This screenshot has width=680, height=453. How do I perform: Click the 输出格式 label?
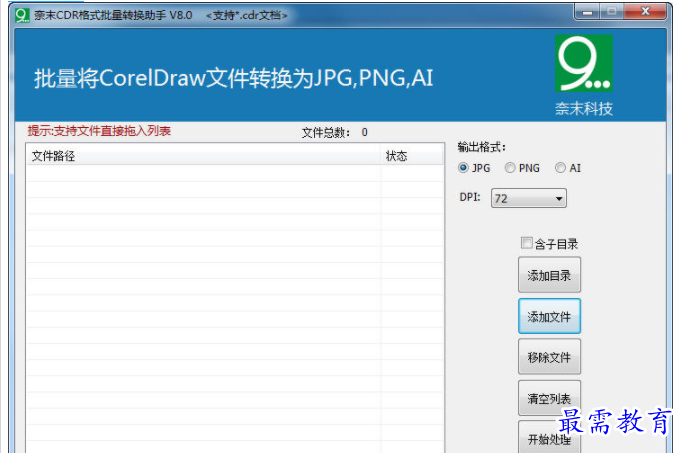[481, 147]
